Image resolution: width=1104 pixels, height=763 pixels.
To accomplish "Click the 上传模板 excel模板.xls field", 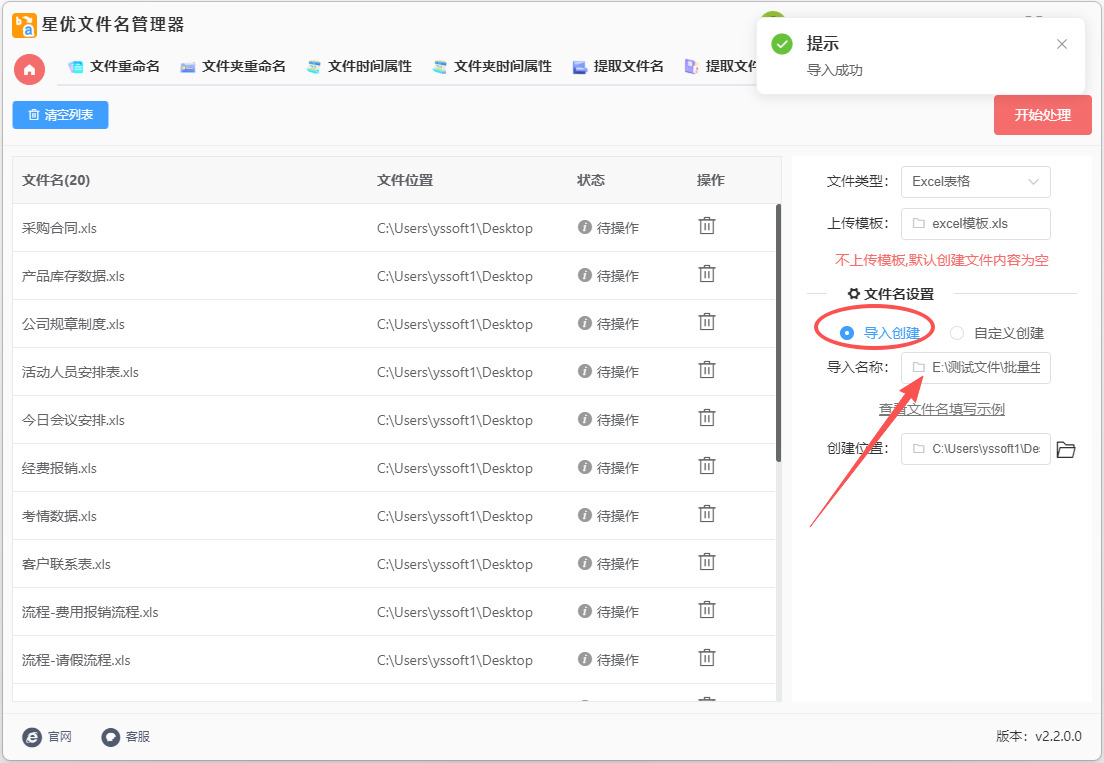I will pyautogui.click(x=976, y=224).
